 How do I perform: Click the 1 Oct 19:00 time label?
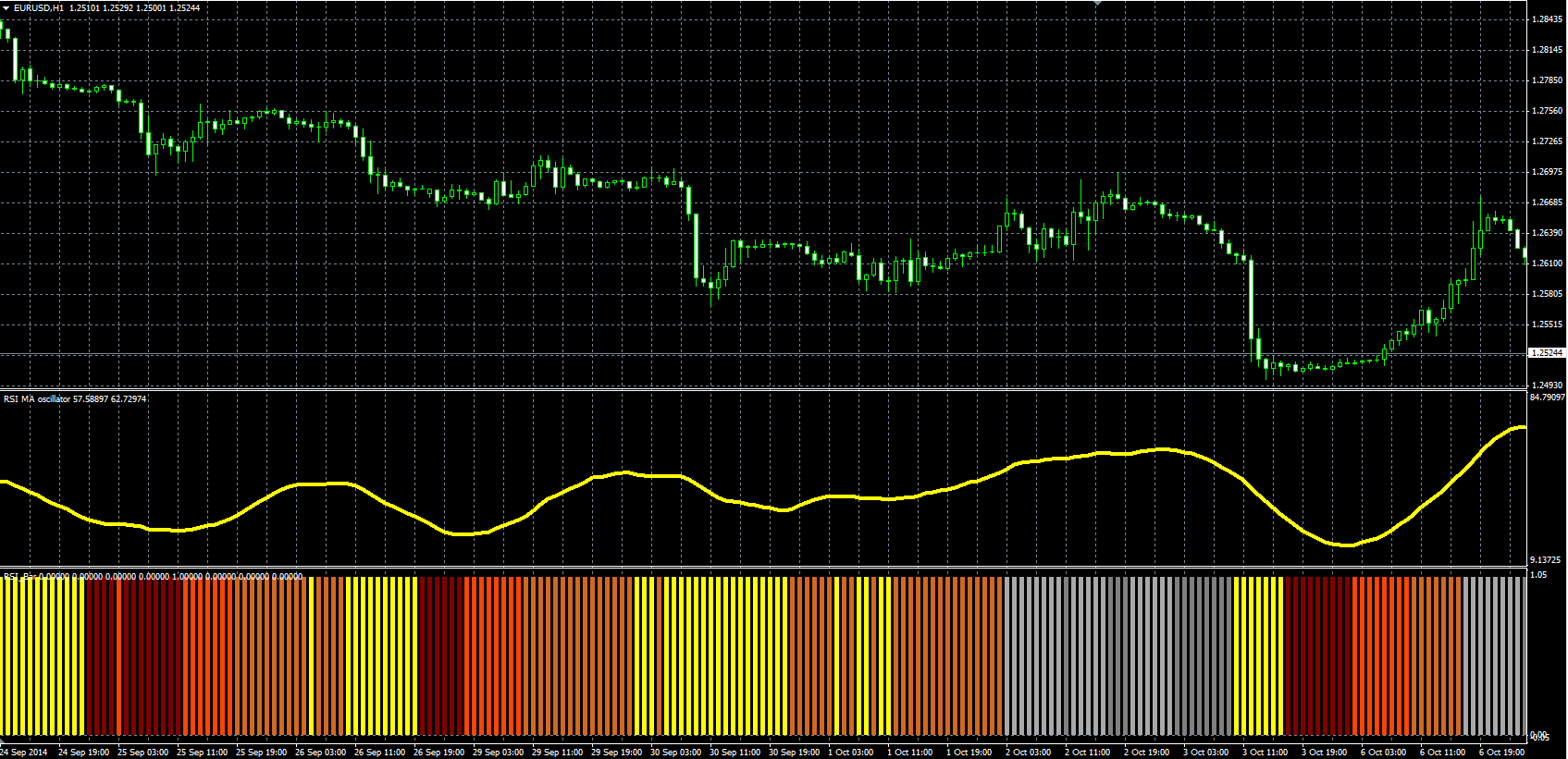coord(969,752)
